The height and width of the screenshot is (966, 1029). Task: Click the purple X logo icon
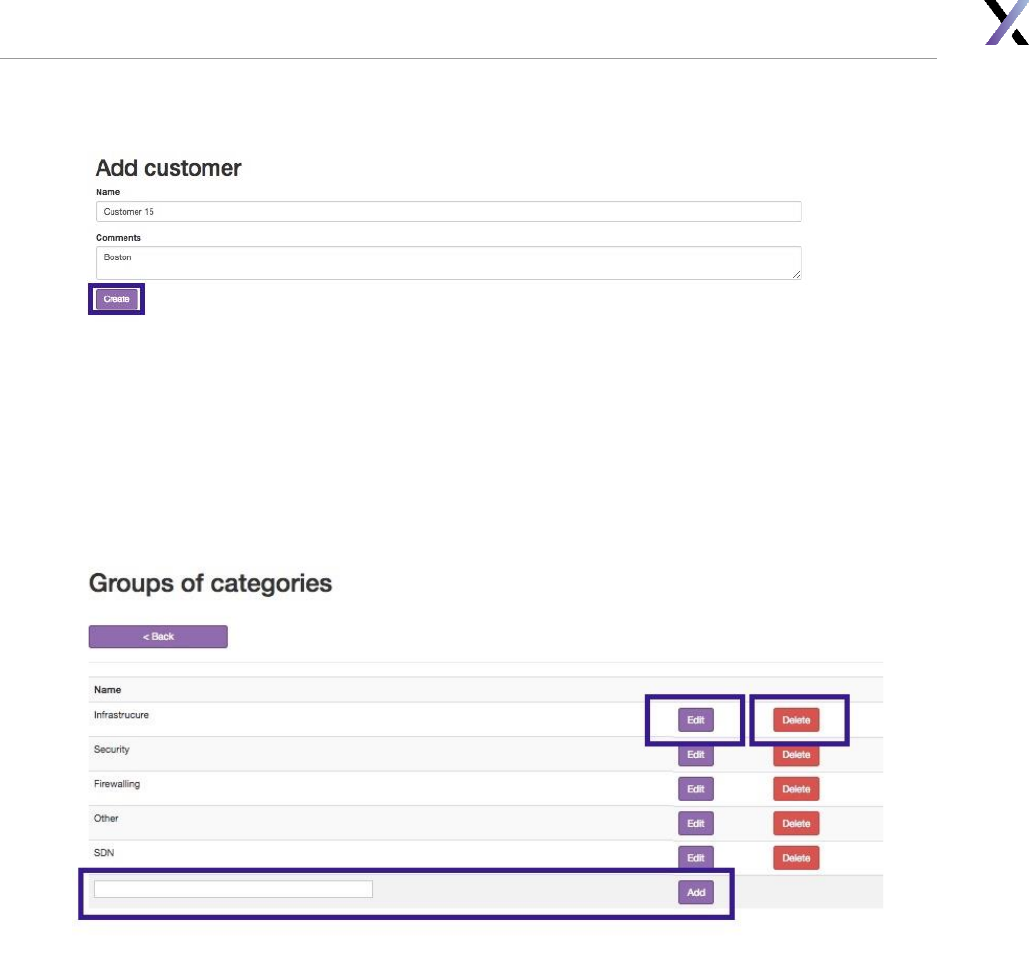pos(1006,22)
